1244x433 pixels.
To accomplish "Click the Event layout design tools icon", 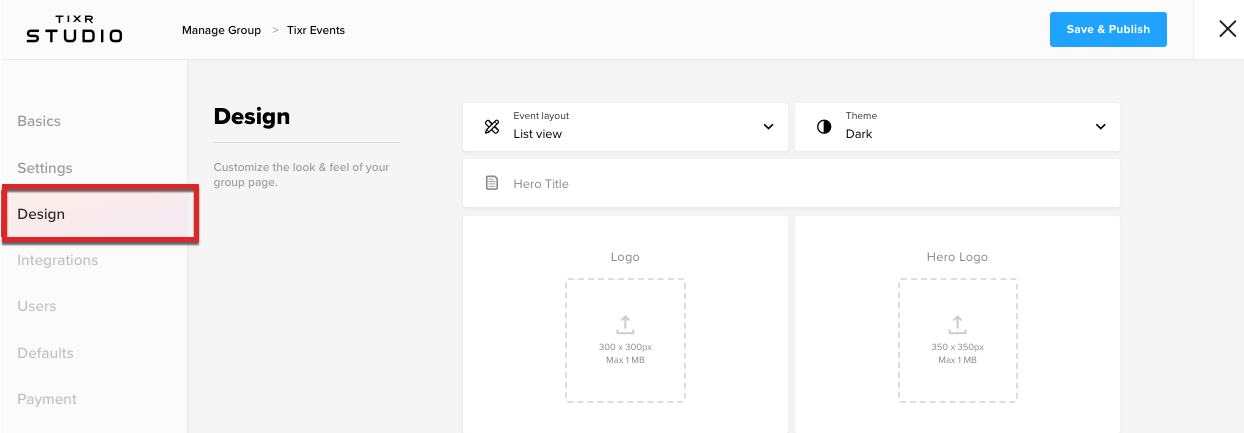I will tap(491, 127).
